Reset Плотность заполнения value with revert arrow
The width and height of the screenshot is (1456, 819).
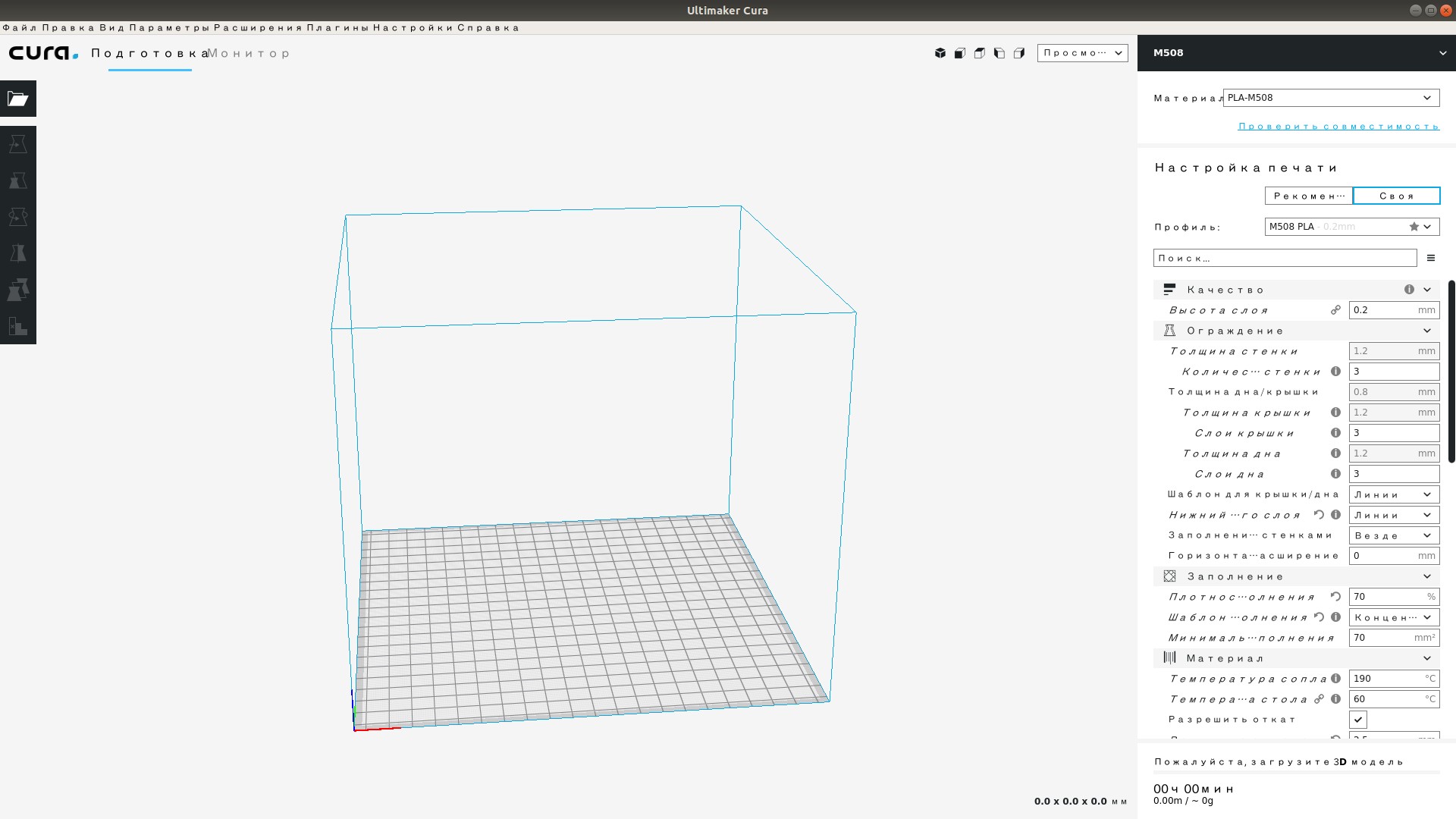coord(1335,597)
